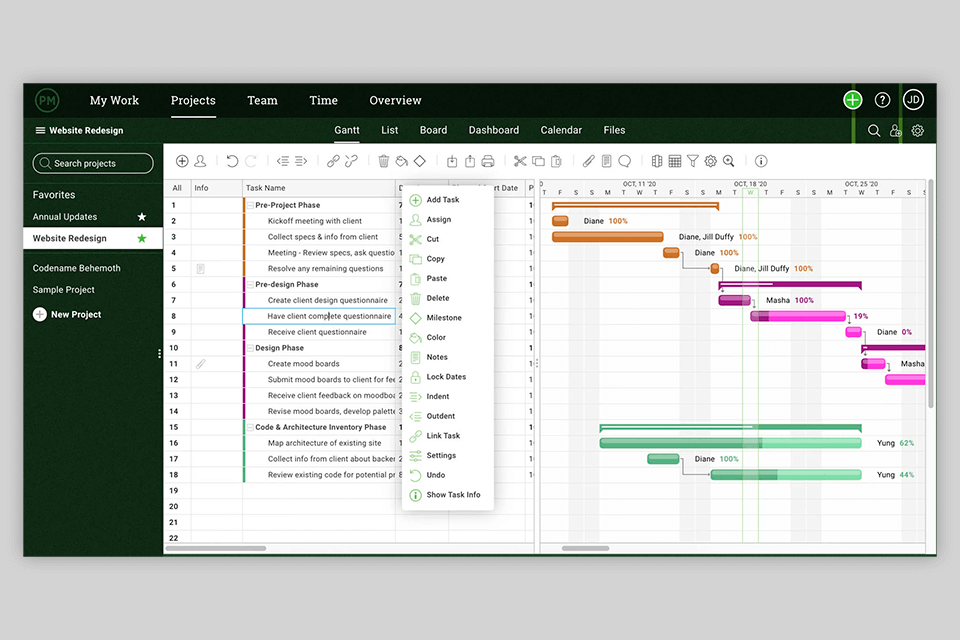Toggle the Website Redesign hamburger menu

pyautogui.click(x=40, y=130)
